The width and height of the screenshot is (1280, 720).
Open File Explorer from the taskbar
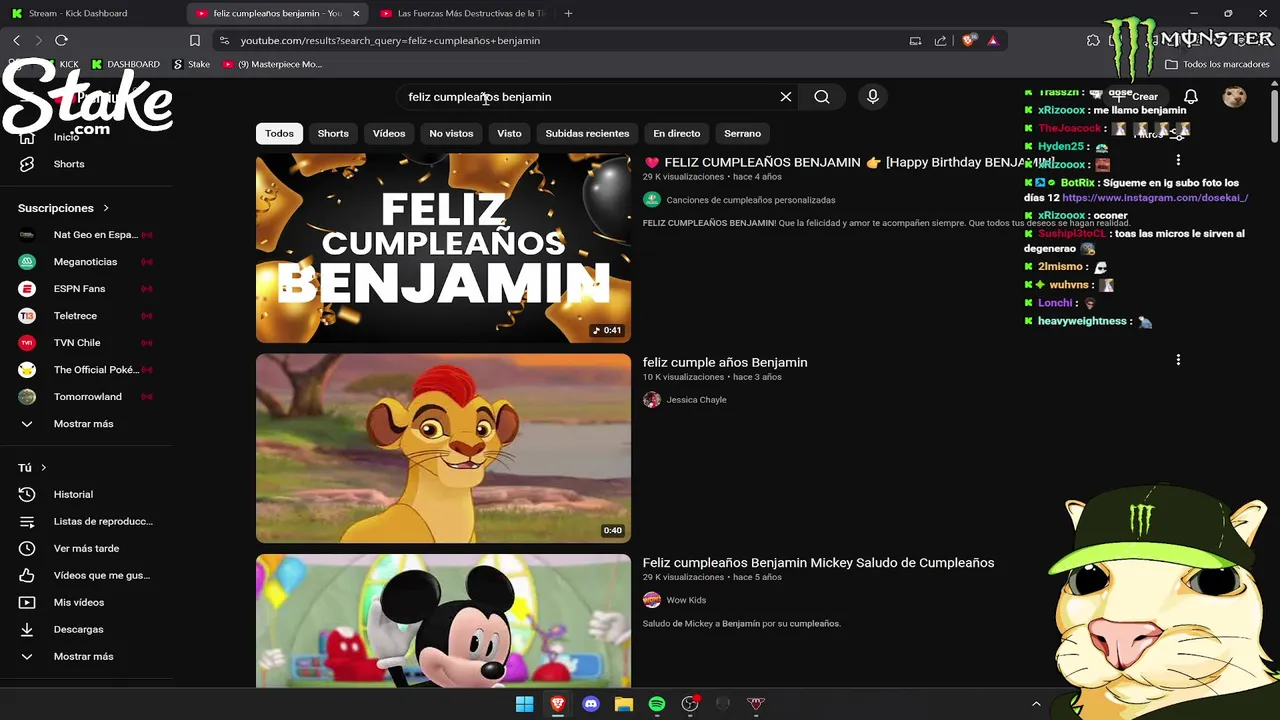[624, 704]
